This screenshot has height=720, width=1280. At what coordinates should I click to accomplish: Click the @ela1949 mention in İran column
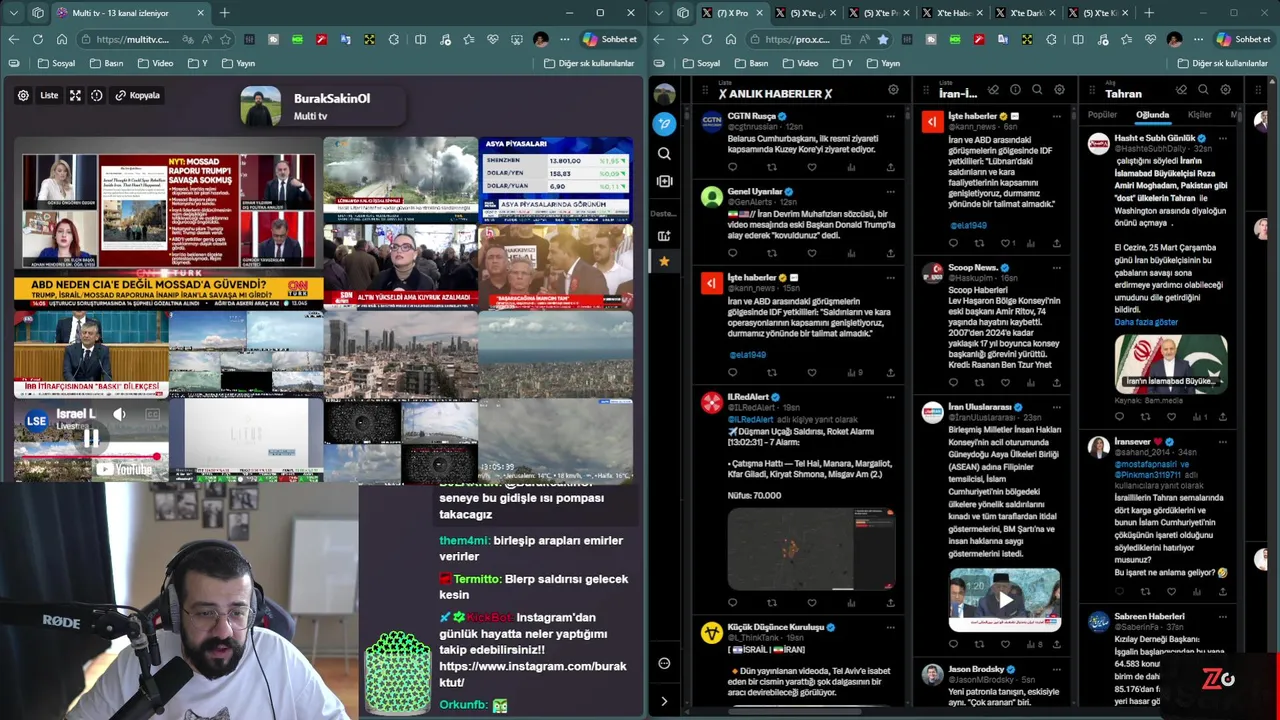968,226
